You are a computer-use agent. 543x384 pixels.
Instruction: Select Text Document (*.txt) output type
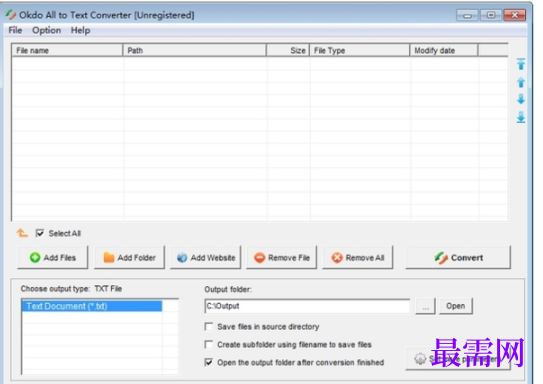tap(92, 306)
